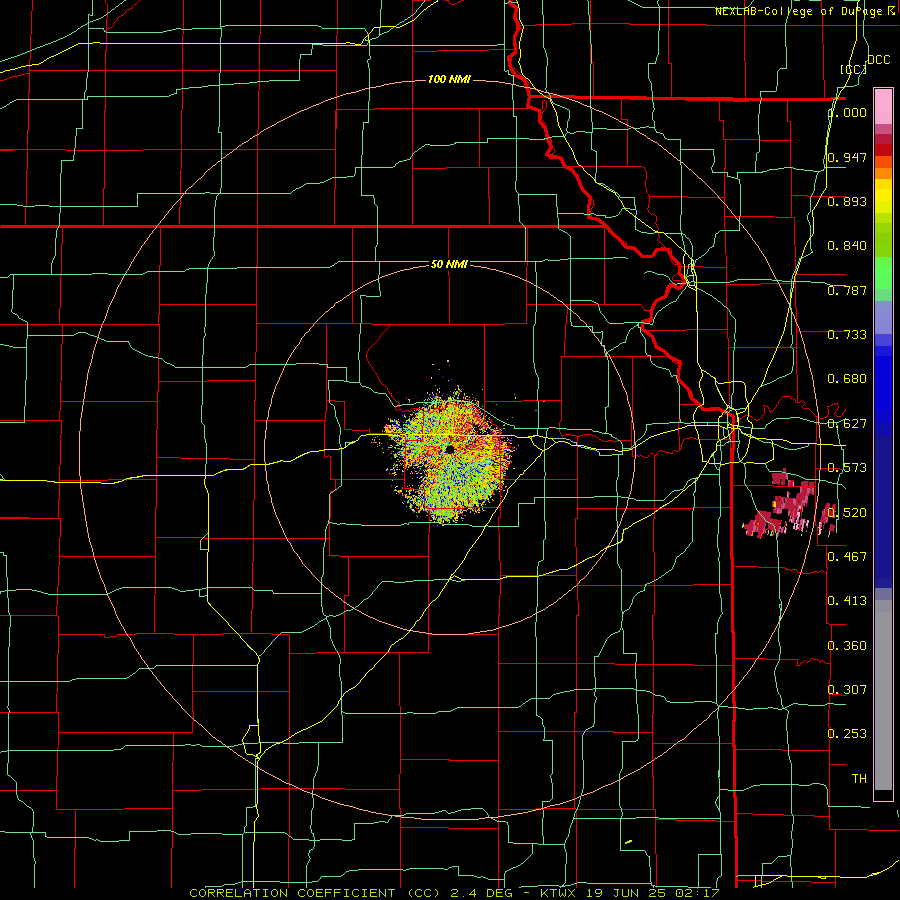This screenshot has width=900, height=900.
Task: Click the 0.253 scale value
Action: pos(847,734)
